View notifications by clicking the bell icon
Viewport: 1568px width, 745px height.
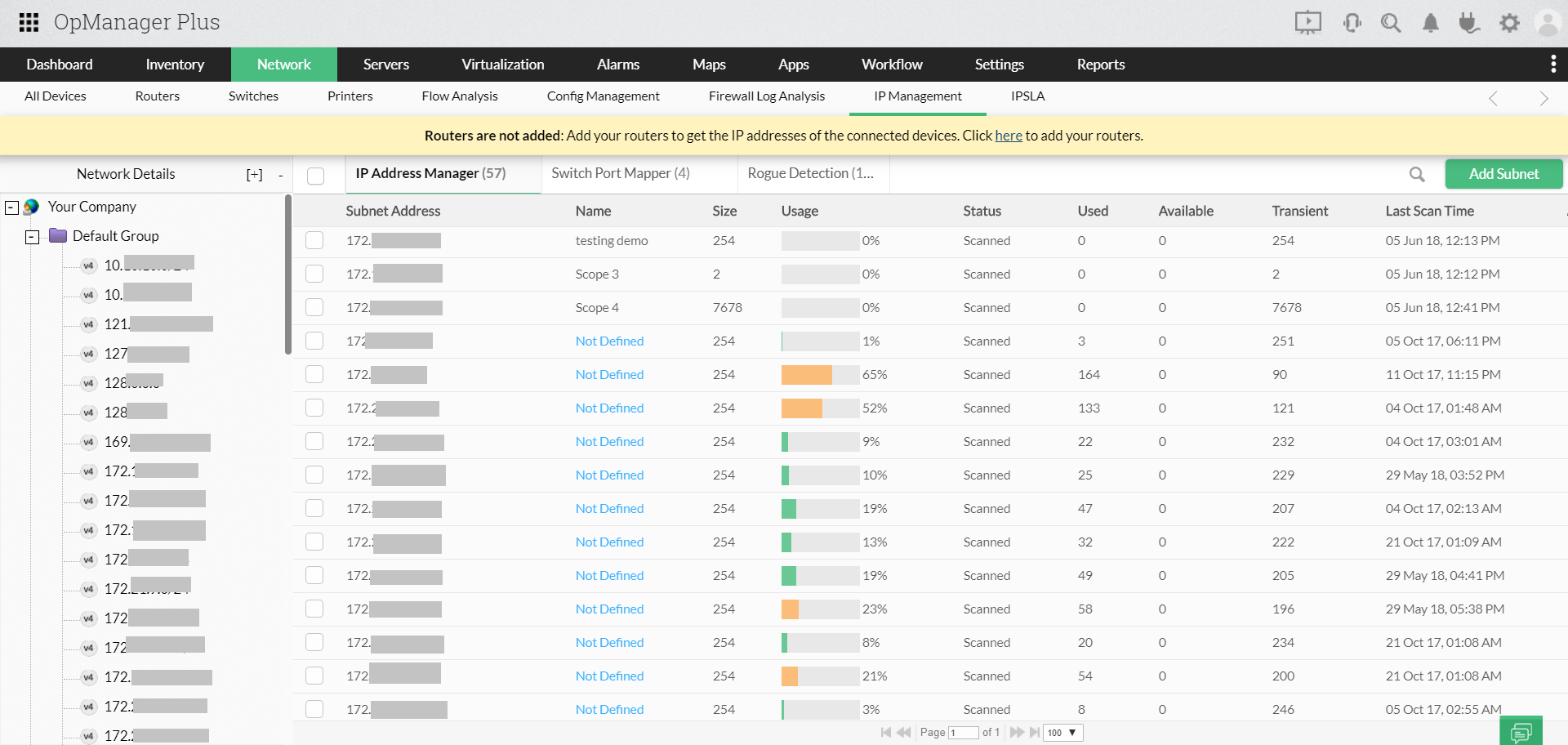click(1430, 22)
